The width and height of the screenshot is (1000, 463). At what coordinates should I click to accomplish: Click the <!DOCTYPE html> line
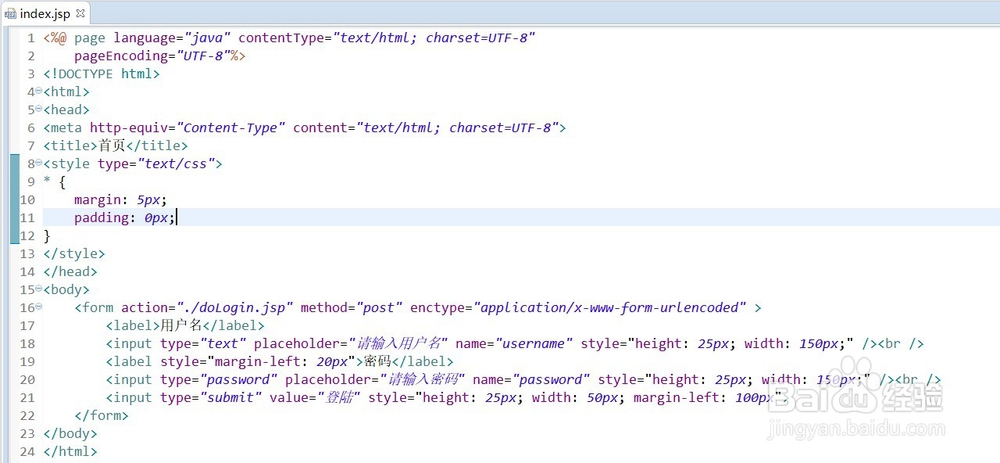(101, 73)
